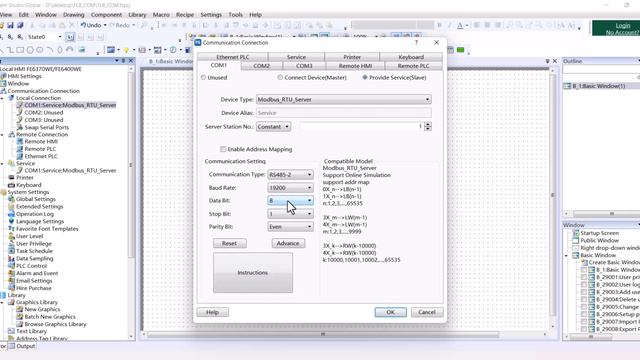Switch to the COM2 tab
Screen dimensions: 640x360
point(261,66)
